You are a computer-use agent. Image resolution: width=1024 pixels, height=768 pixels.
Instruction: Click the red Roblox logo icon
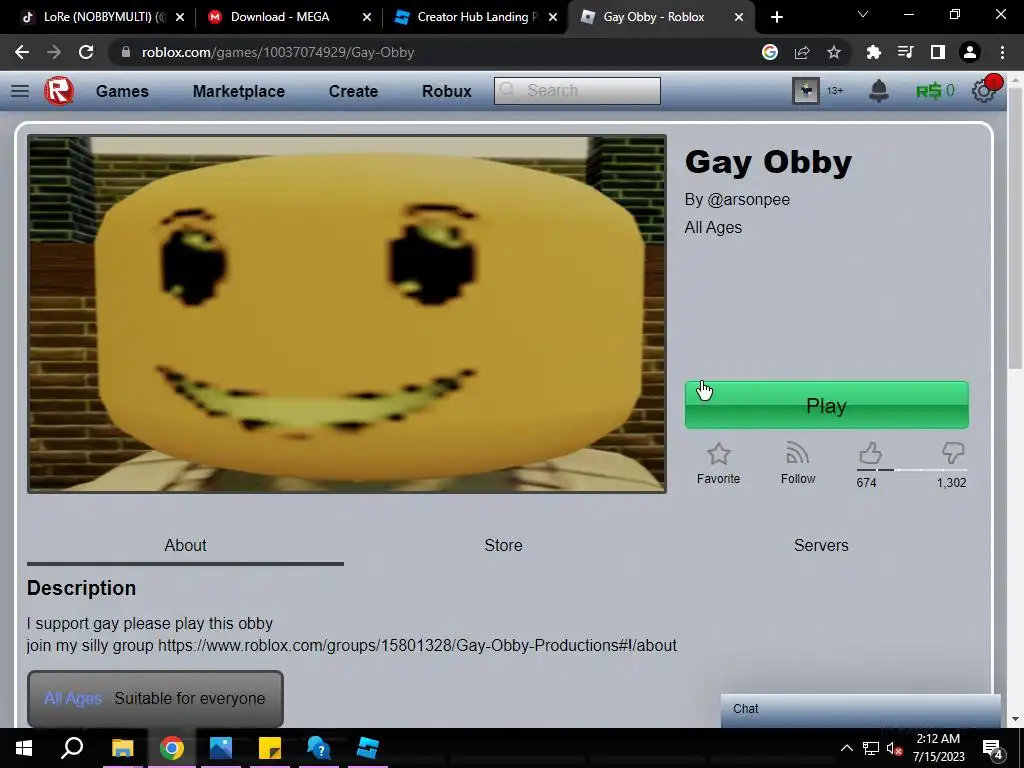click(59, 91)
